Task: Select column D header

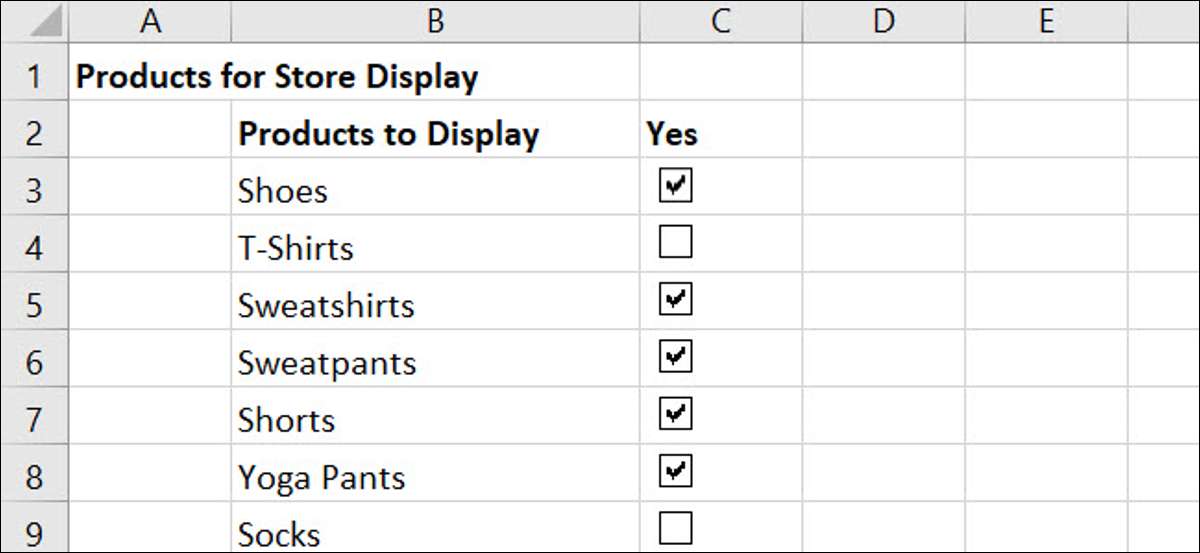Action: click(883, 22)
